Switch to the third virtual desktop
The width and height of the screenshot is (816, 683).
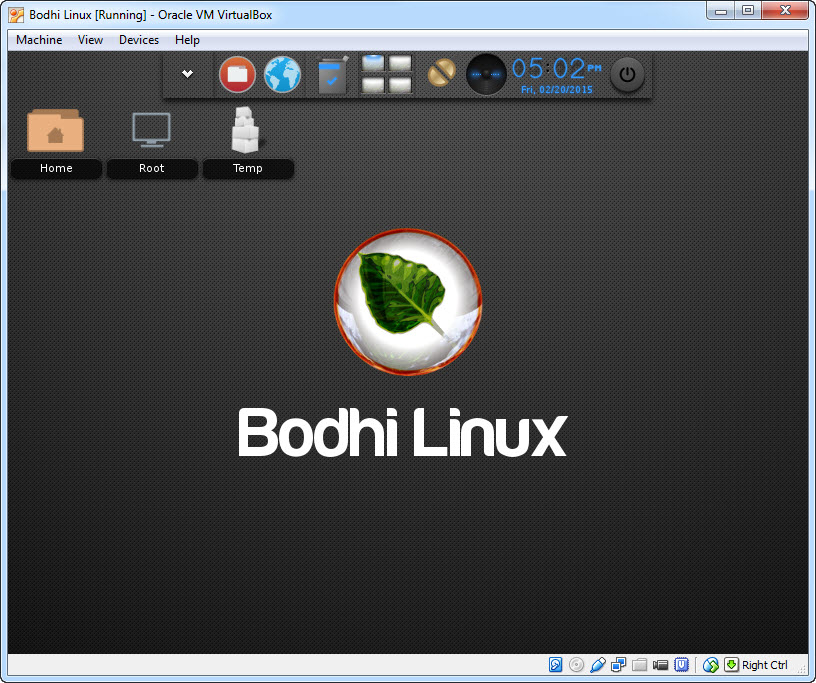coord(373,85)
